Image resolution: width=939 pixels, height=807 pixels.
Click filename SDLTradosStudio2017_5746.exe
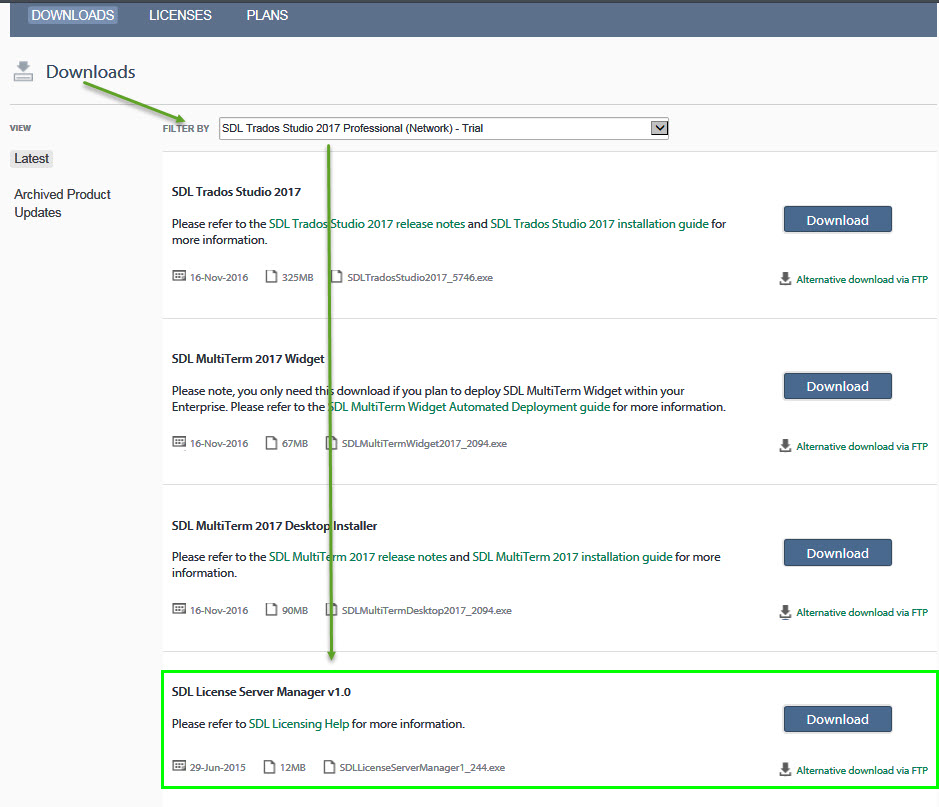click(x=420, y=278)
